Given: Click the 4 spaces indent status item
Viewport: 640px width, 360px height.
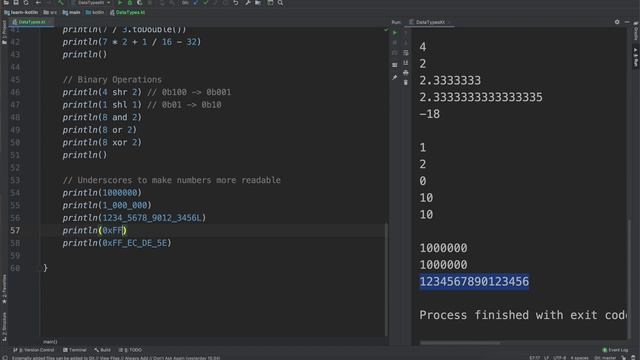Looking at the screenshot, I should coord(579,358).
